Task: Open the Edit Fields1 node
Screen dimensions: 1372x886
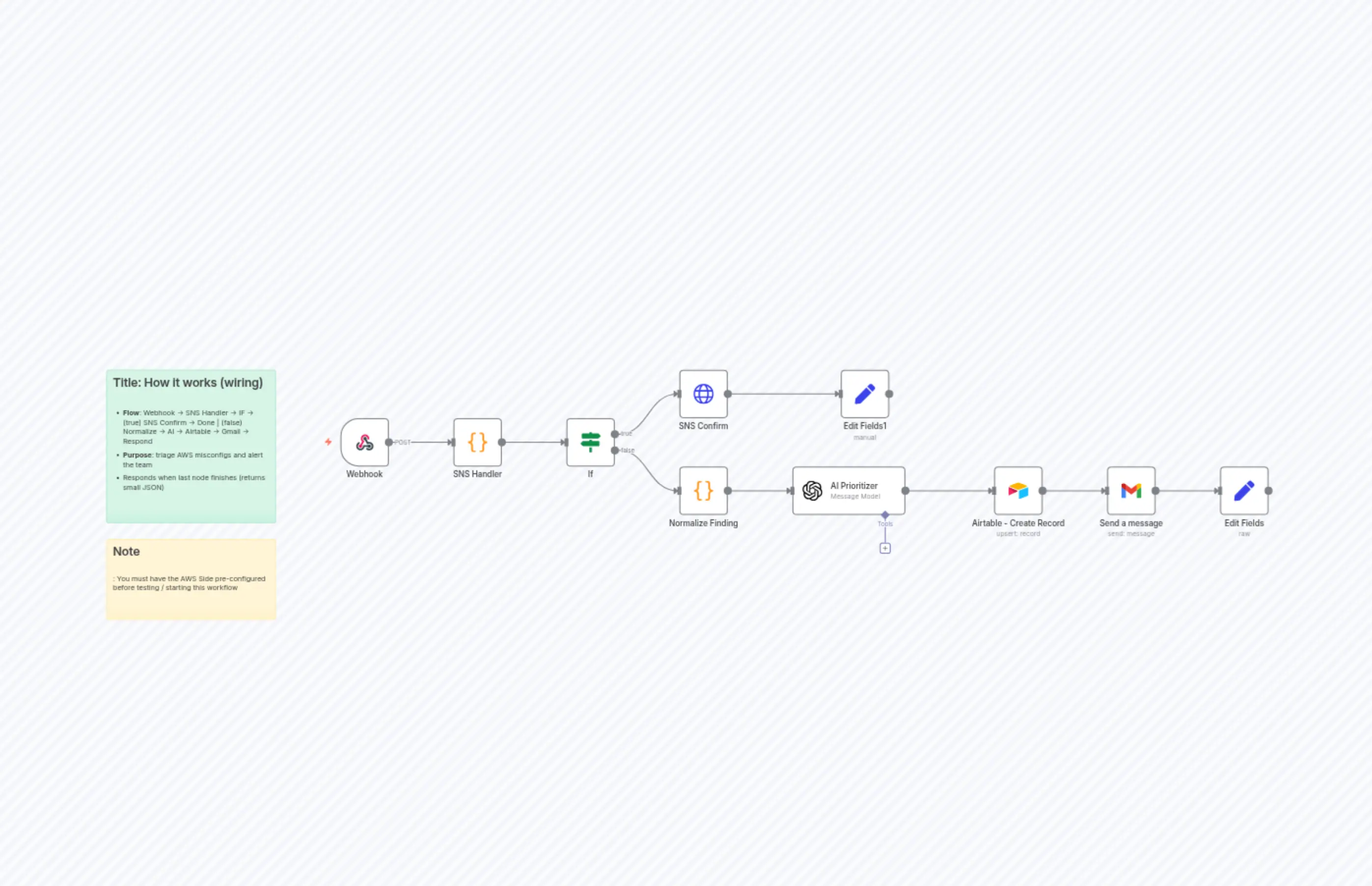Action: [864, 394]
